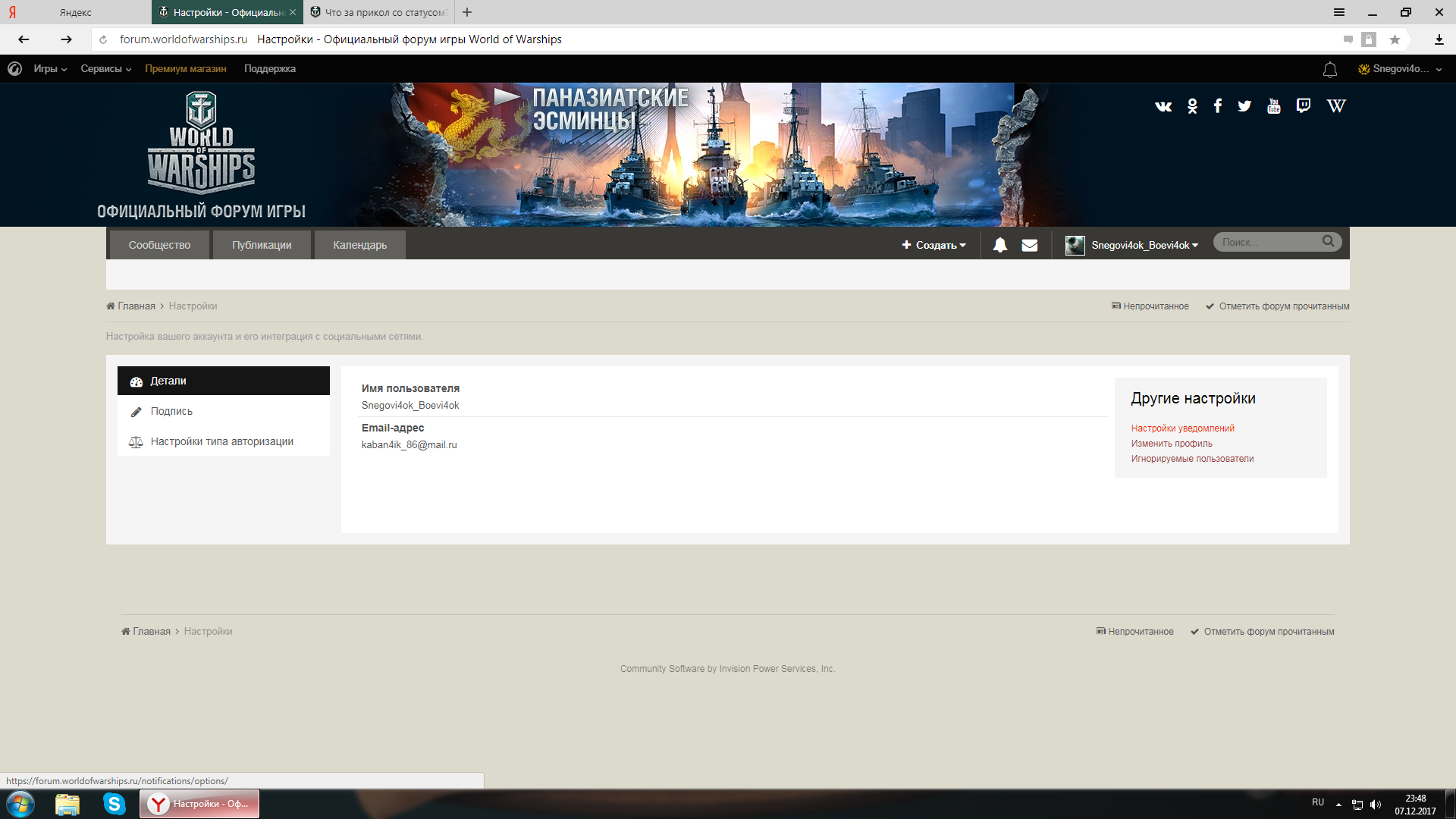This screenshot has width=1456, height=819.
Task: Open File Explorer from the taskbar
Action: (67, 804)
